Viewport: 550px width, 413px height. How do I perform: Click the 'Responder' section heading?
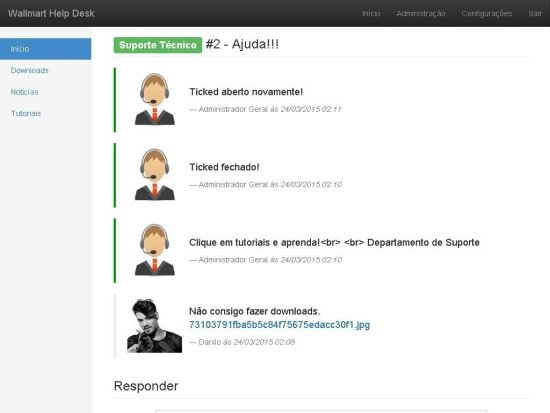tap(146, 386)
